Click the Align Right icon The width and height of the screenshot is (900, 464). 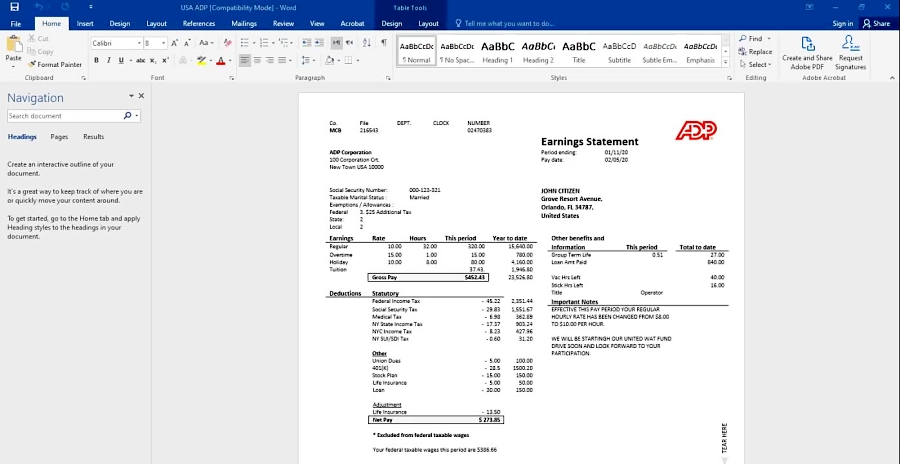coord(270,60)
